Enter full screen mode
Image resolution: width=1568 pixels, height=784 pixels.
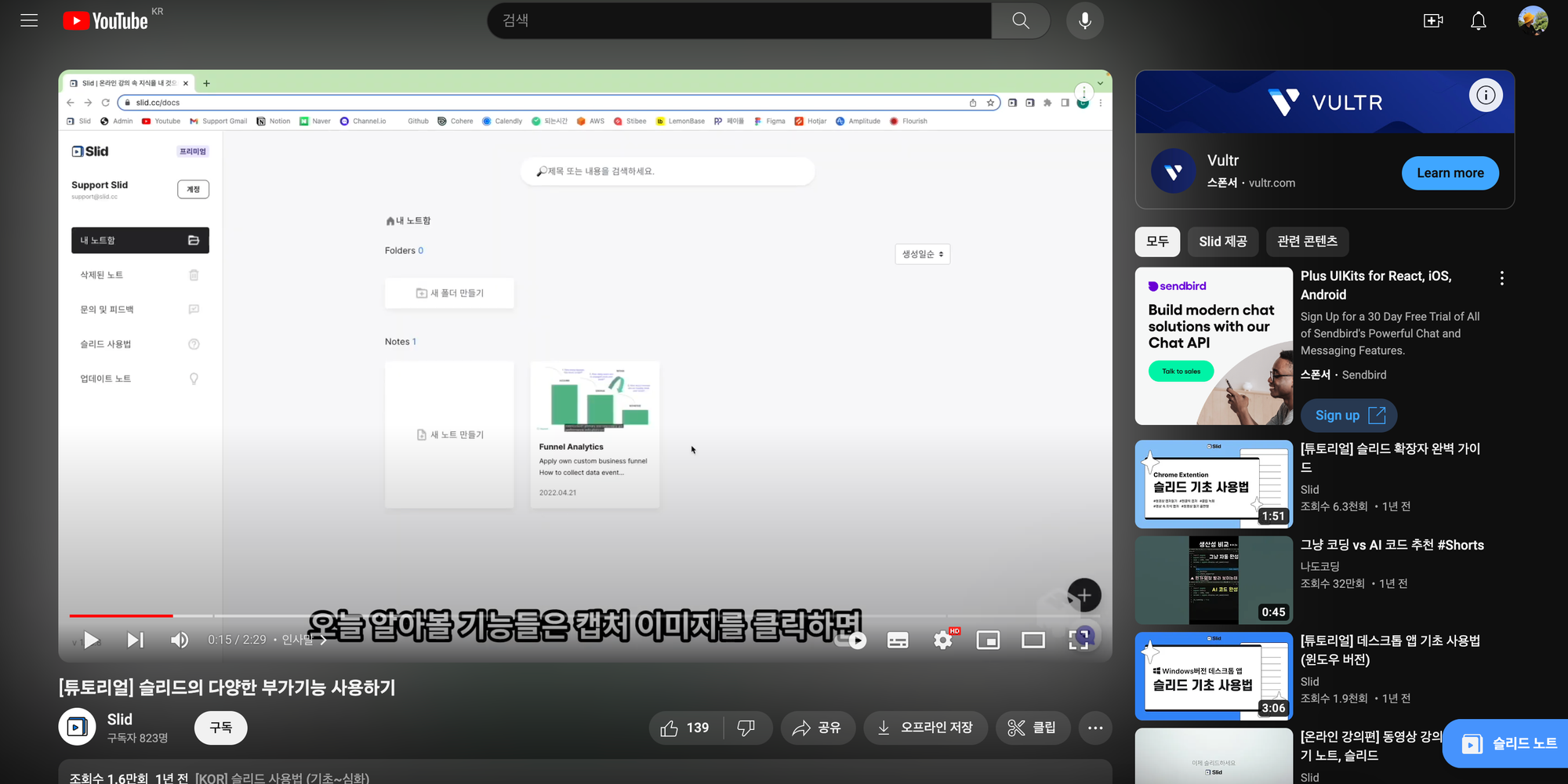pos(1079,641)
